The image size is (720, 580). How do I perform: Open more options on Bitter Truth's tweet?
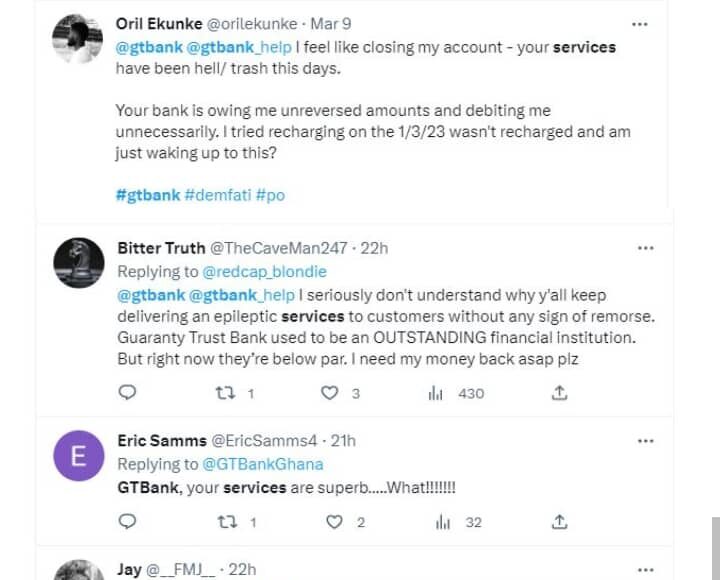645,248
